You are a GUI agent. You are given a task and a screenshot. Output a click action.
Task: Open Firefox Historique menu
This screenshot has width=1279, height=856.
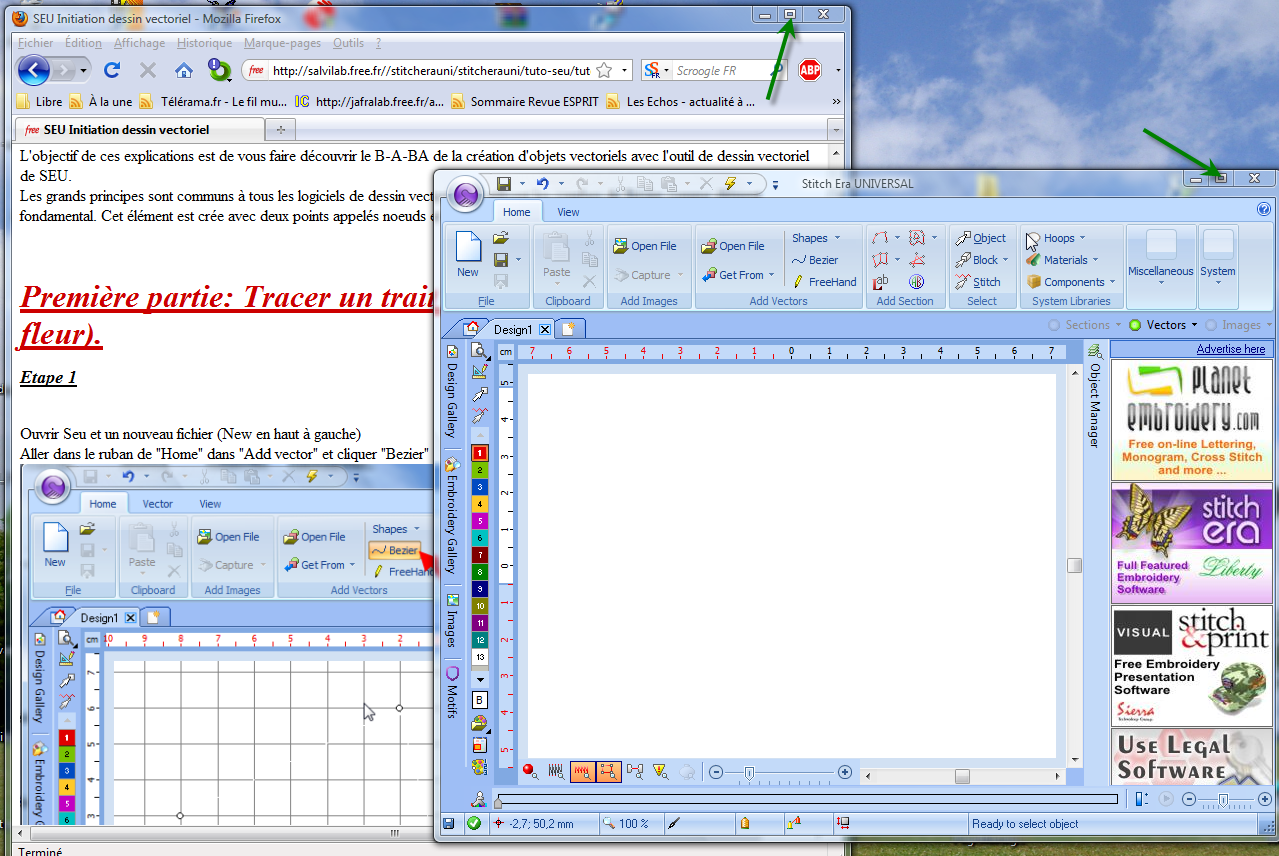pos(204,43)
